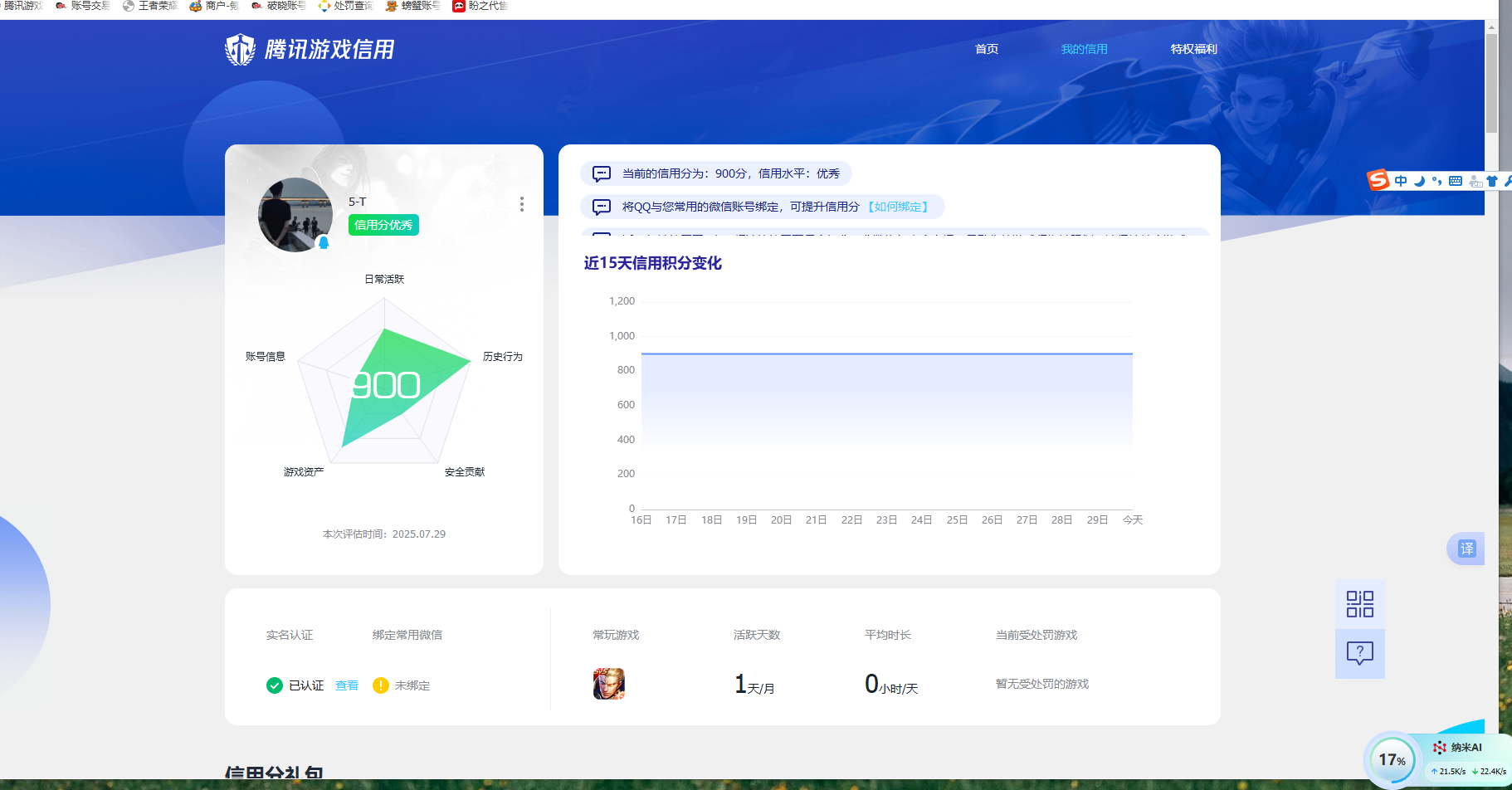The height and width of the screenshot is (790, 1512).
Task: Click the 未绑定 status text
Action: click(x=412, y=685)
